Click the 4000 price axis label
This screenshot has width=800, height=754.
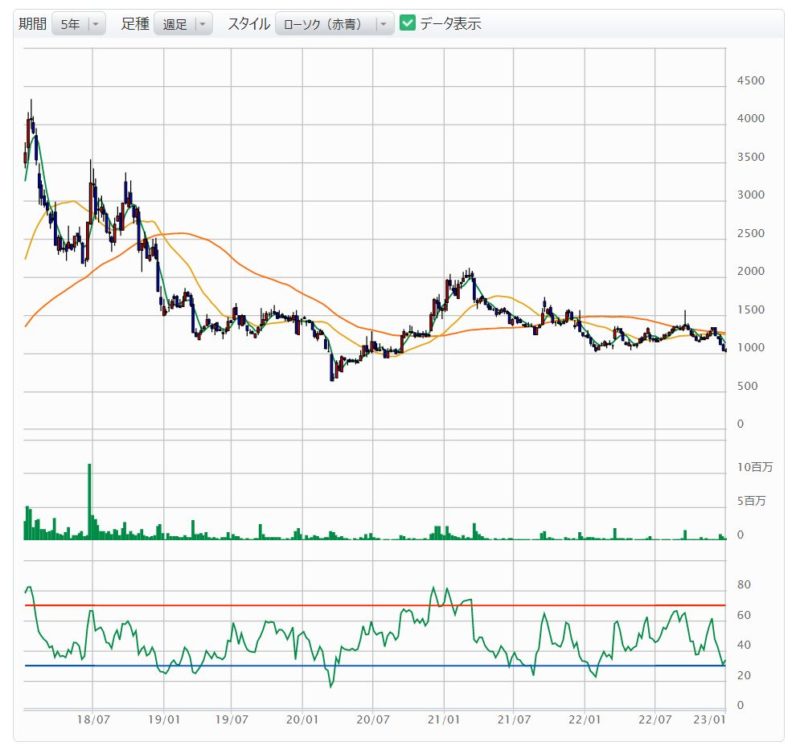[751, 118]
